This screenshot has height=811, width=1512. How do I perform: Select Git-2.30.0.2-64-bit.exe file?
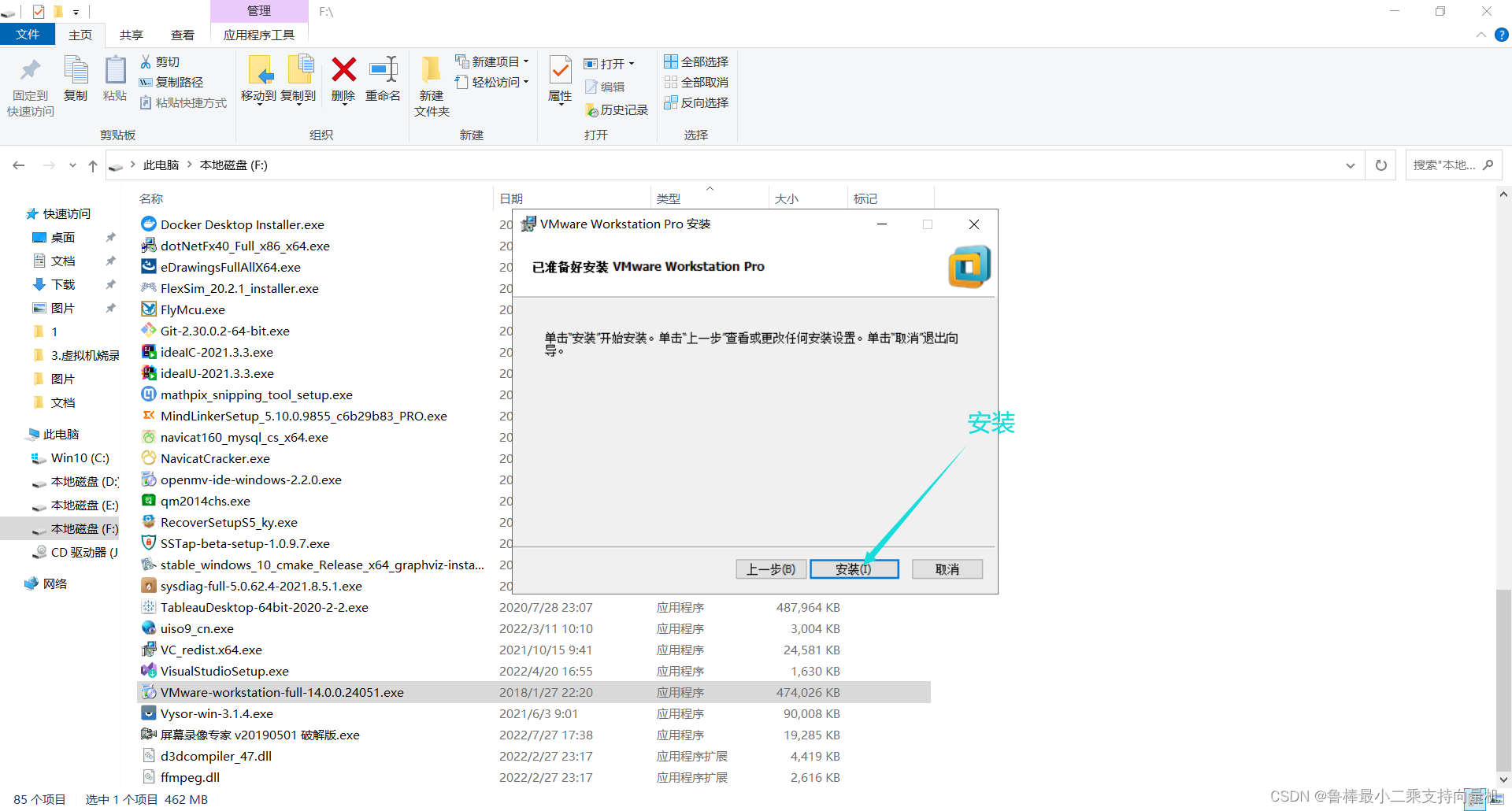pos(225,331)
